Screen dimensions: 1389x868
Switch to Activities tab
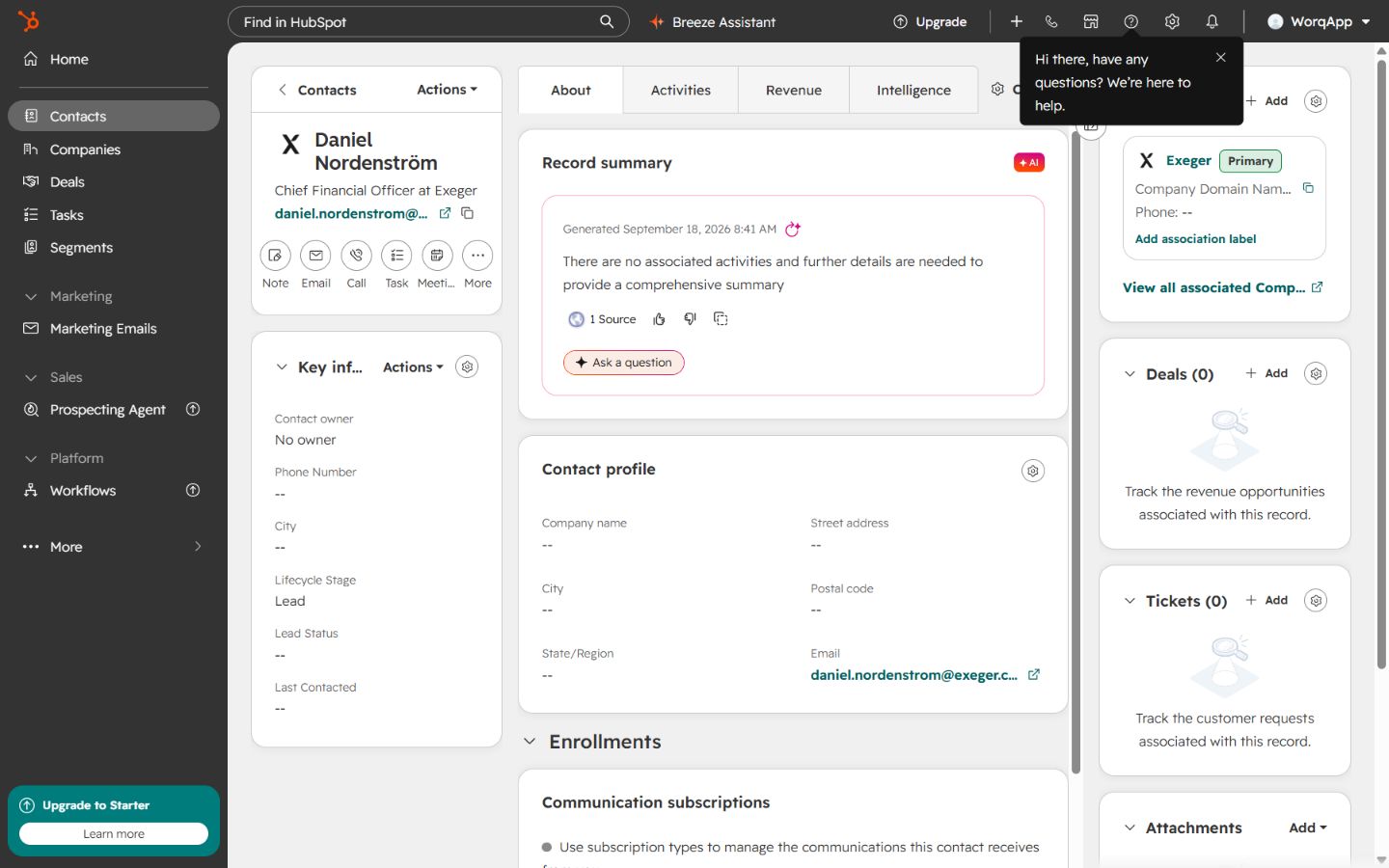[x=681, y=90]
